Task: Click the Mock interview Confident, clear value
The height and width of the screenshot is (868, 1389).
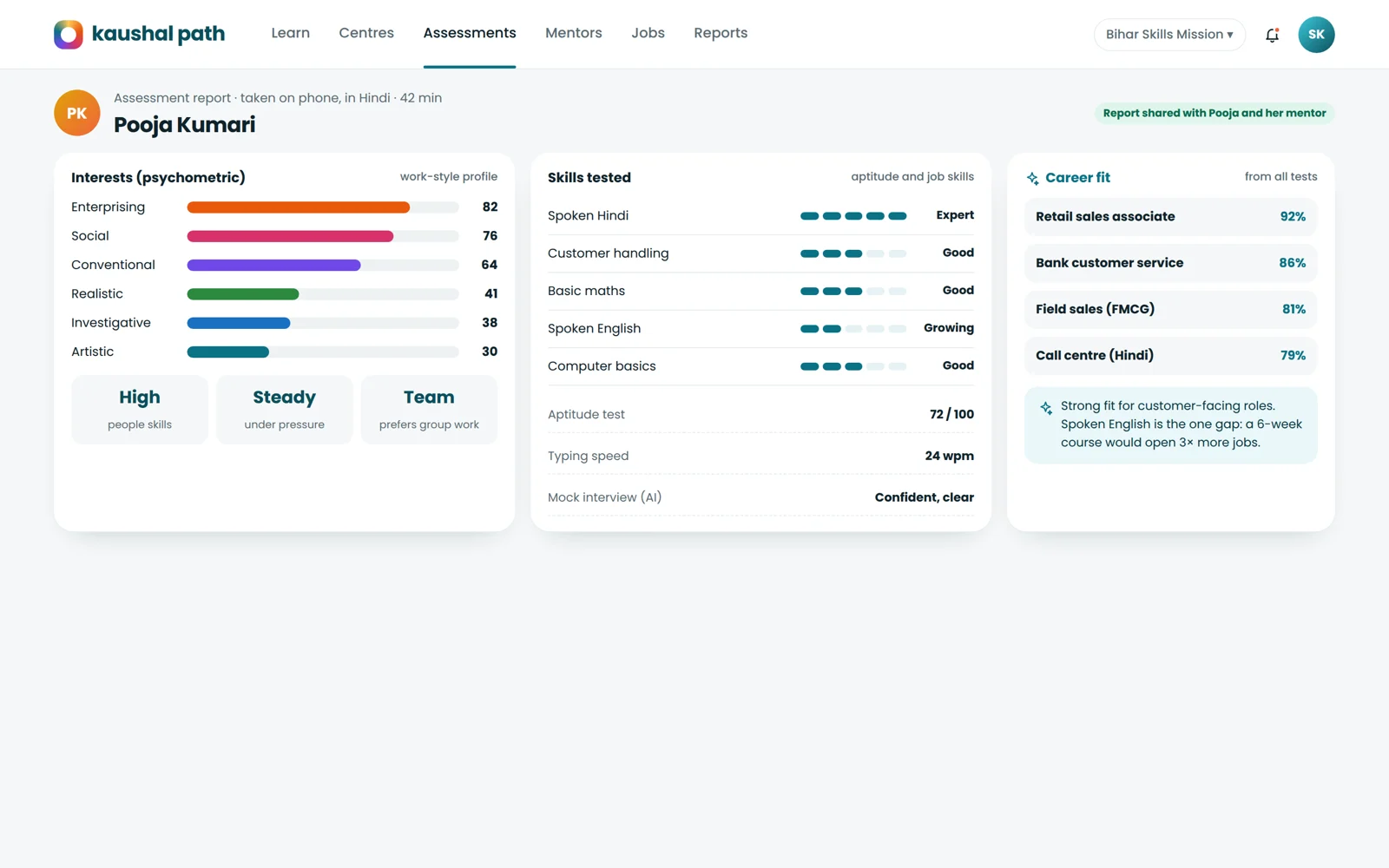Action: tap(925, 497)
